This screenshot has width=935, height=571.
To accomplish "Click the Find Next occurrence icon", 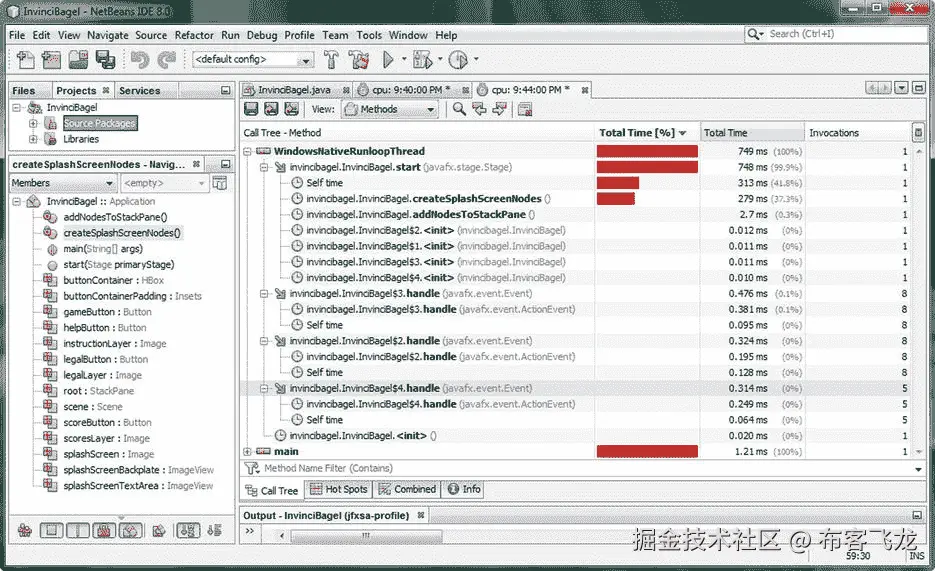I will click(500, 109).
